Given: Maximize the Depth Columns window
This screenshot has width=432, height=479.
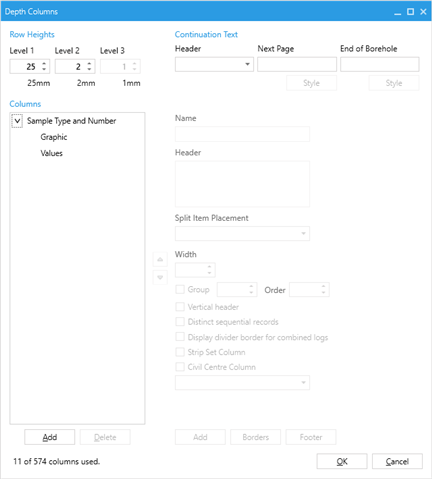Looking at the screenshot, I should (410, 12).
